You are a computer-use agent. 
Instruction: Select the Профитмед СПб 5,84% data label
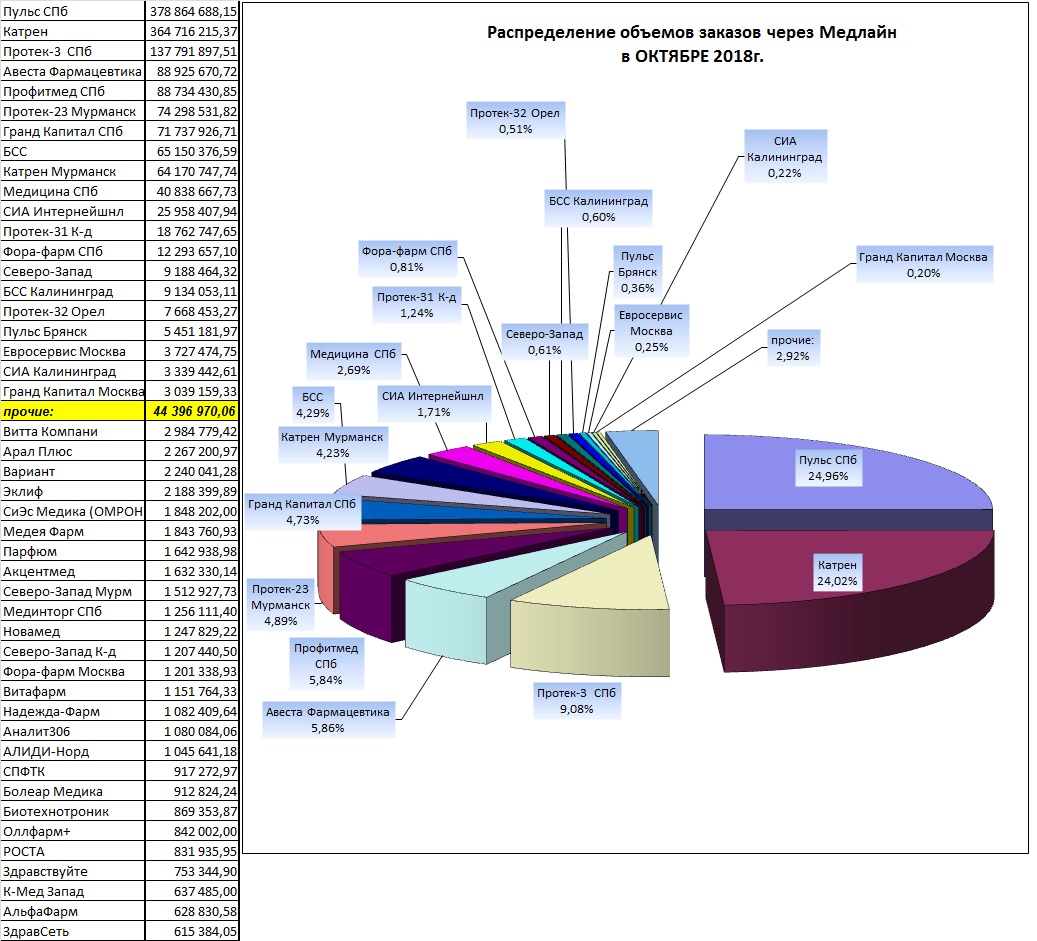point(326,664)
